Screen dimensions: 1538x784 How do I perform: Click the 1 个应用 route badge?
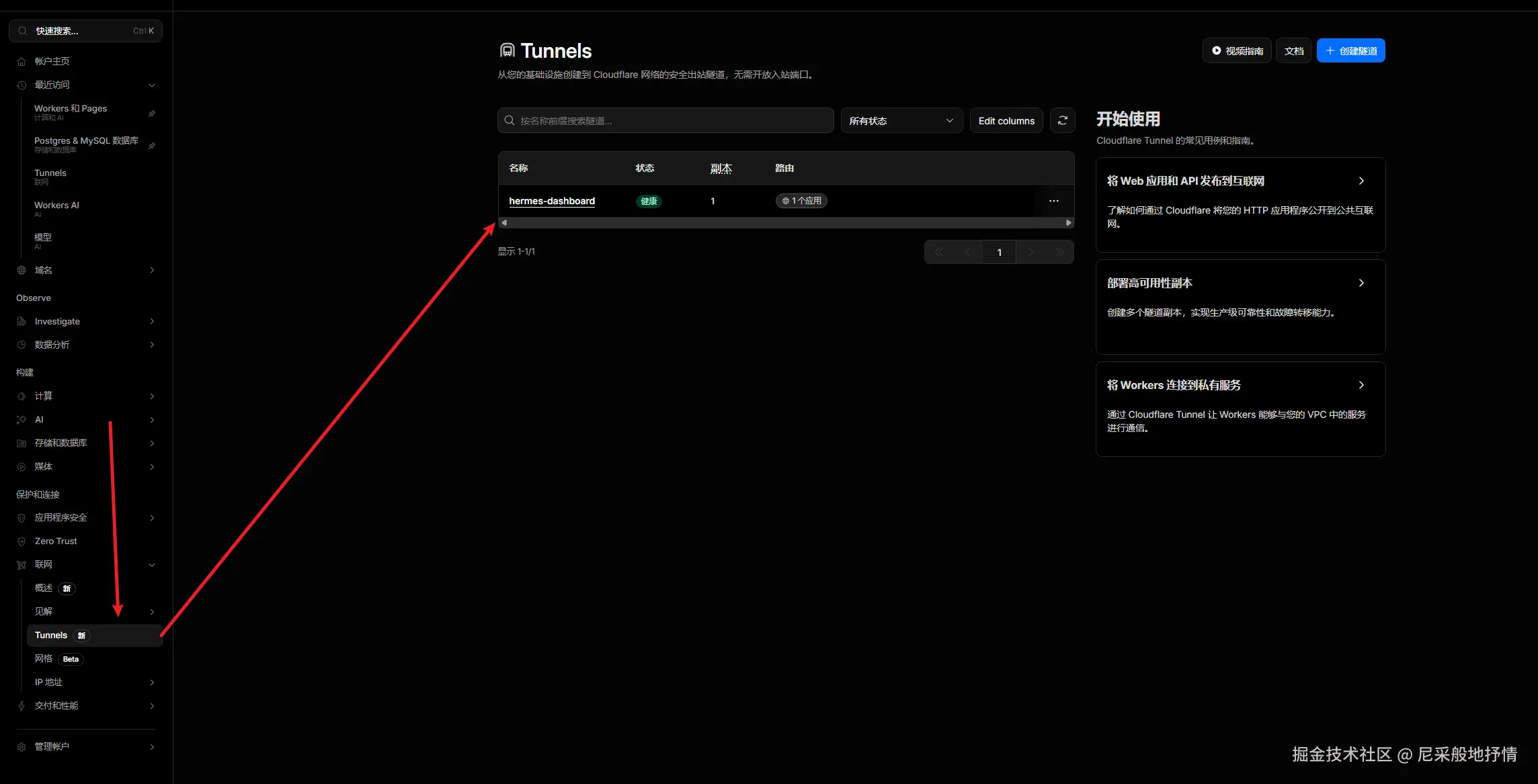801,201
